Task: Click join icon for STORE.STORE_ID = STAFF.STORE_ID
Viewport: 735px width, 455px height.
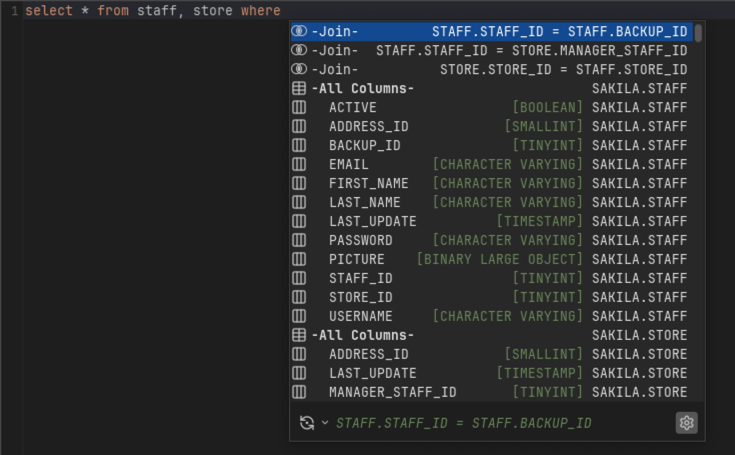Action: point(299,70)
